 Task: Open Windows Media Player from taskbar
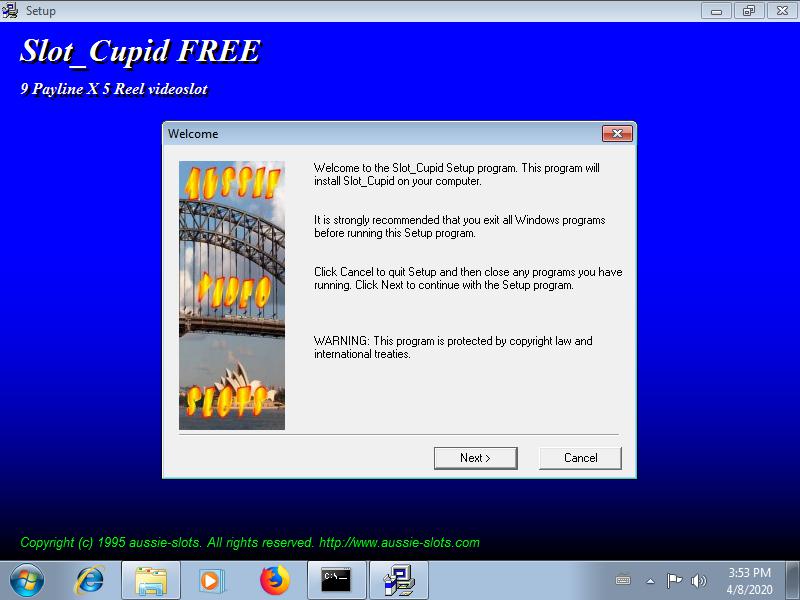(x=211, y=580)
